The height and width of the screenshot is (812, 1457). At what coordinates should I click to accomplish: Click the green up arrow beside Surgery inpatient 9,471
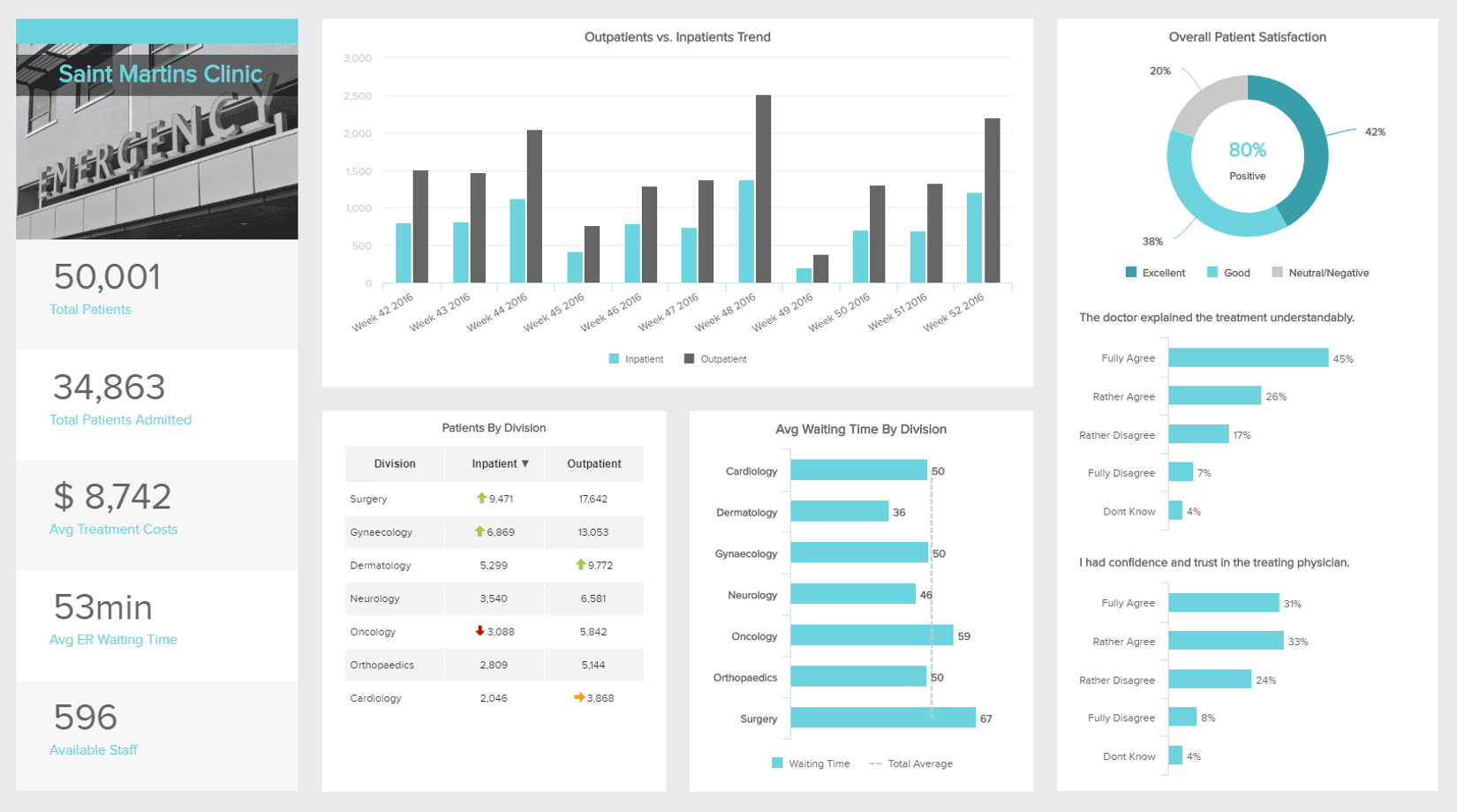pos(481,499)
